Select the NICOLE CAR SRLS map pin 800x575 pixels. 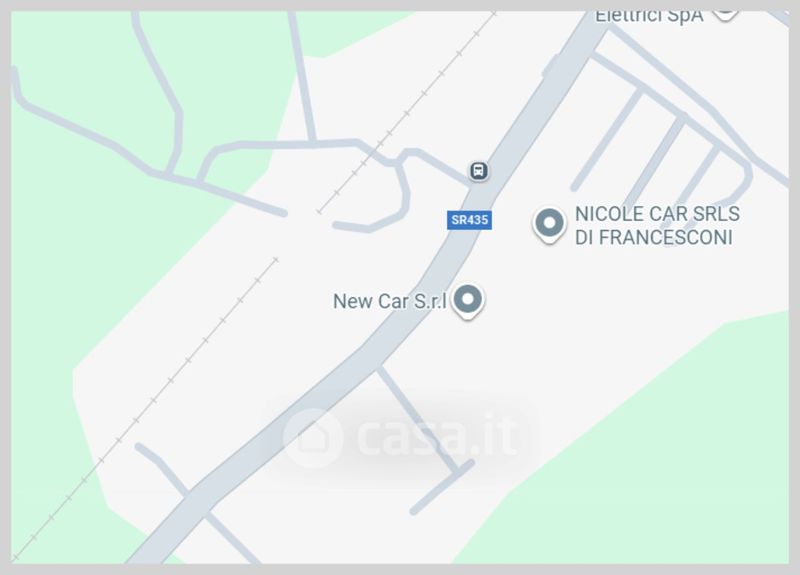[549, 225]
